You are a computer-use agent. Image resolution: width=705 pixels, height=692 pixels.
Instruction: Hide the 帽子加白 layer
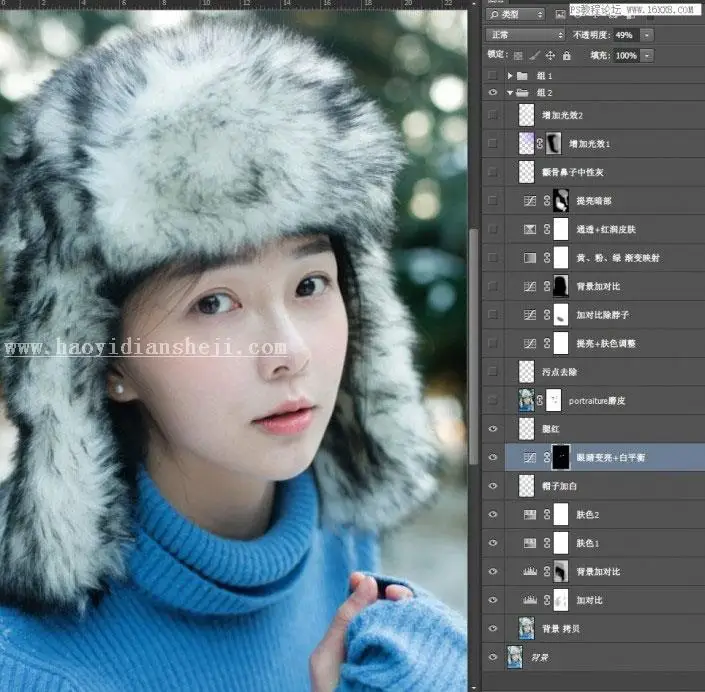pyautogui.click(x=493, y=486)
